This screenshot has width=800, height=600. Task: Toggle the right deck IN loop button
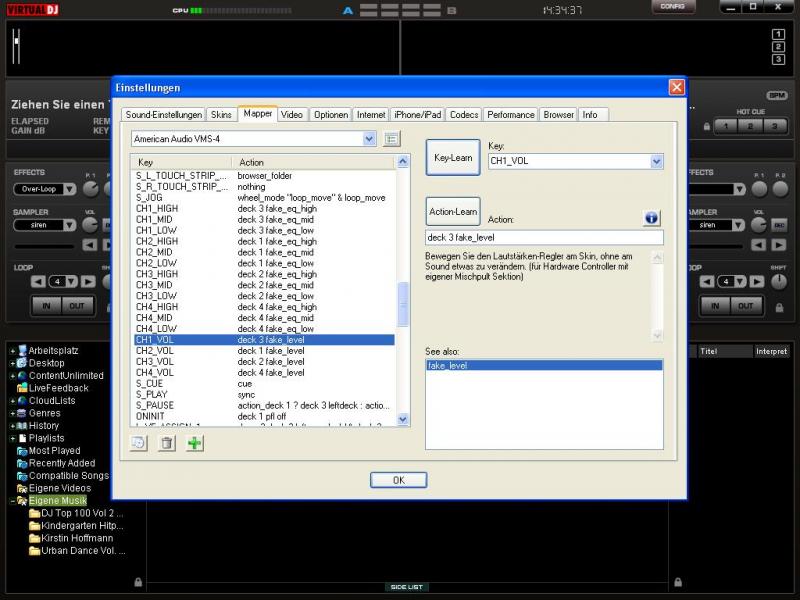[x=717, y=306]
